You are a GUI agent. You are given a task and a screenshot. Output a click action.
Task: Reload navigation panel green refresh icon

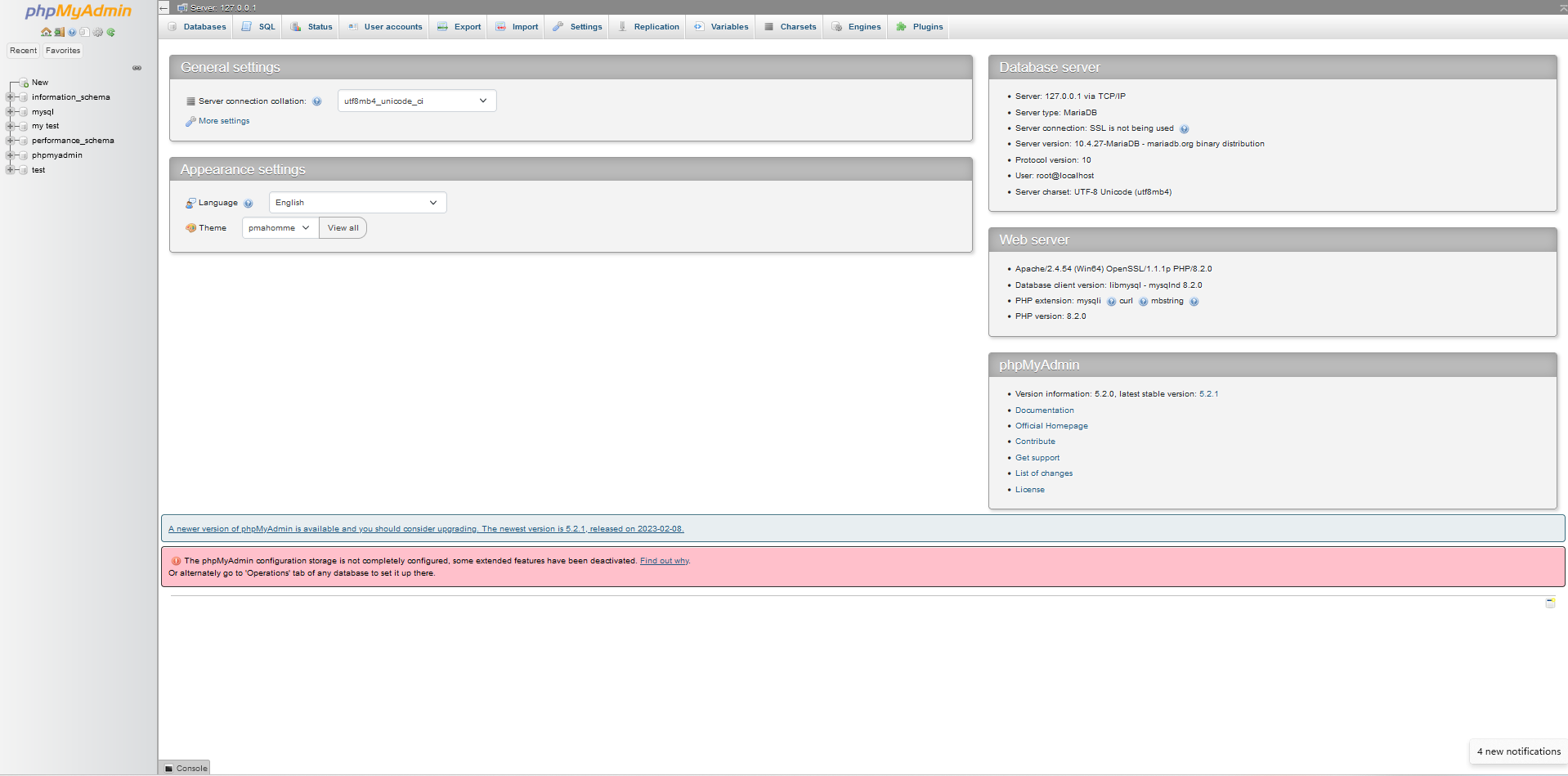(x=110, y=33)
